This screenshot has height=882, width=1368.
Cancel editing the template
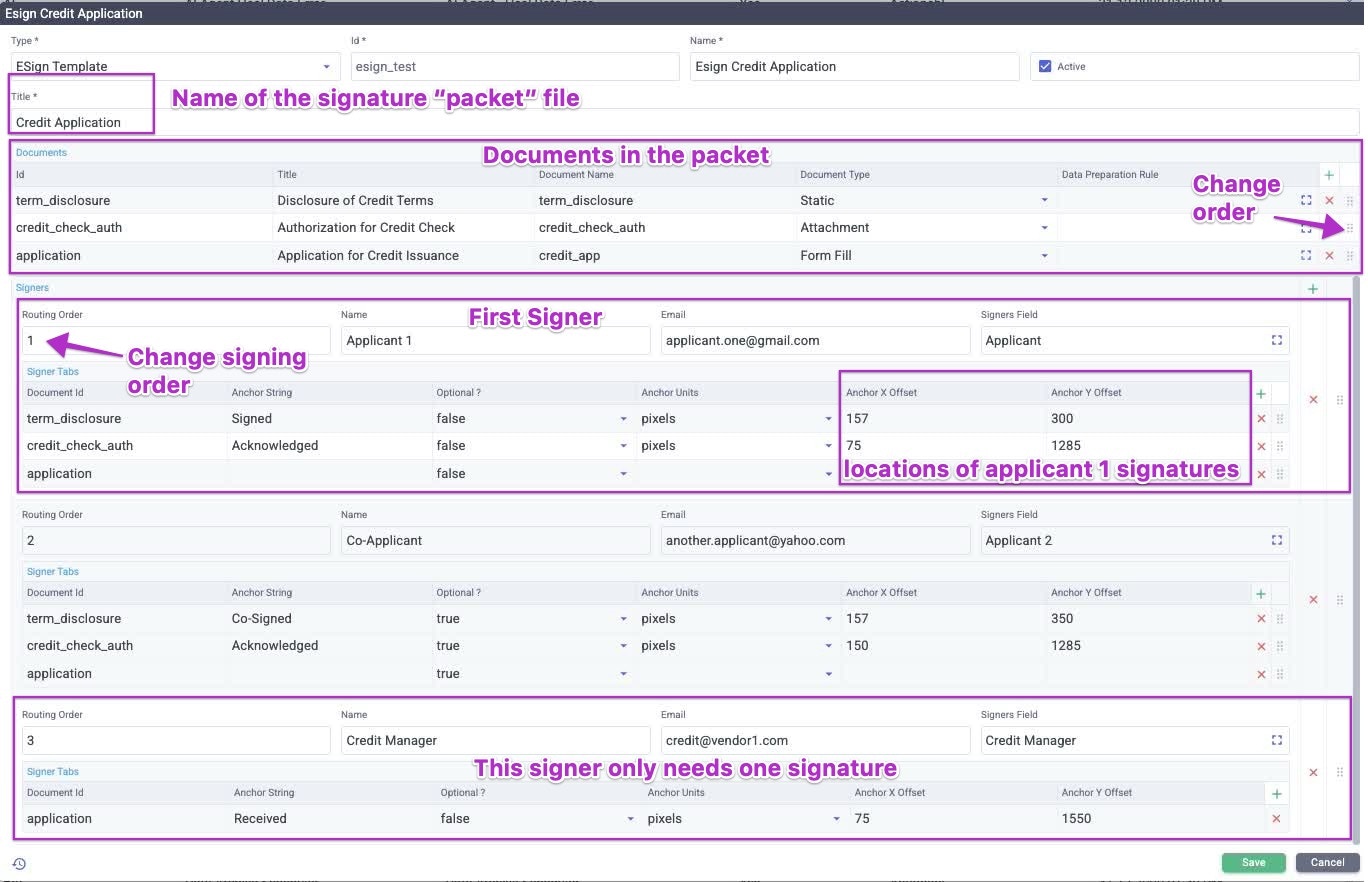[x=1326, y=862]
